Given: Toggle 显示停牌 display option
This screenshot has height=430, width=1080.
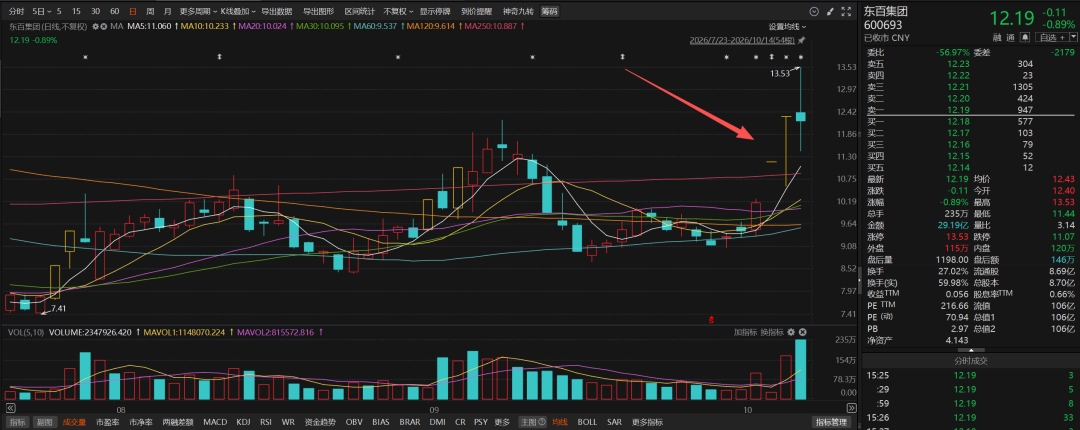Looking at the screenshot, I should click(435, 12).
